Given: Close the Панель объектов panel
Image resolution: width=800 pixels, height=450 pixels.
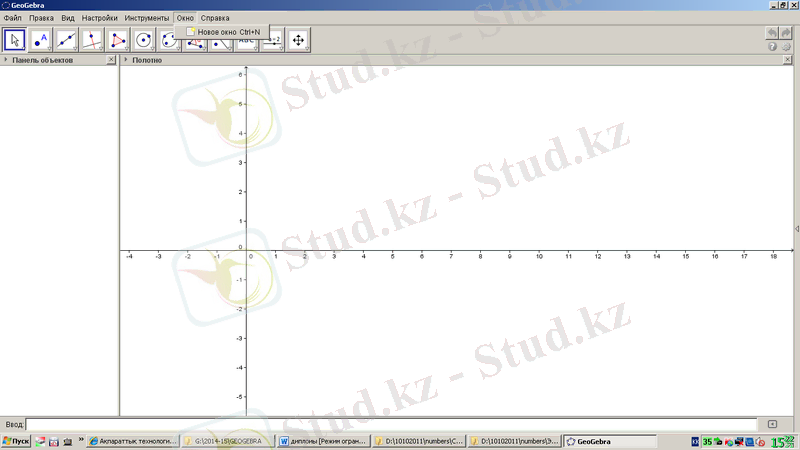Looking at the screenshot, I should pos(111,60).
